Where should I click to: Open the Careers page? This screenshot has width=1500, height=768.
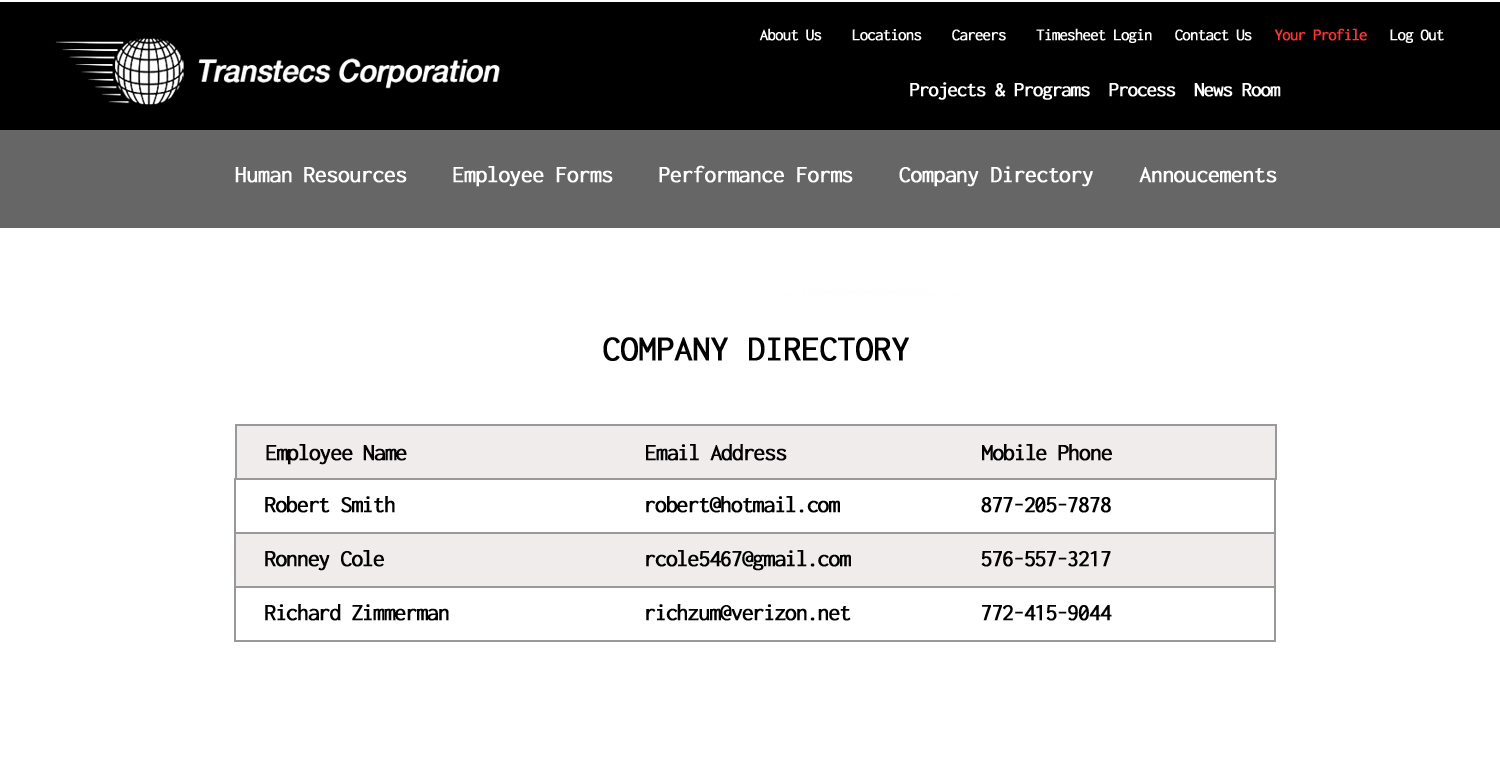(978, 35)
